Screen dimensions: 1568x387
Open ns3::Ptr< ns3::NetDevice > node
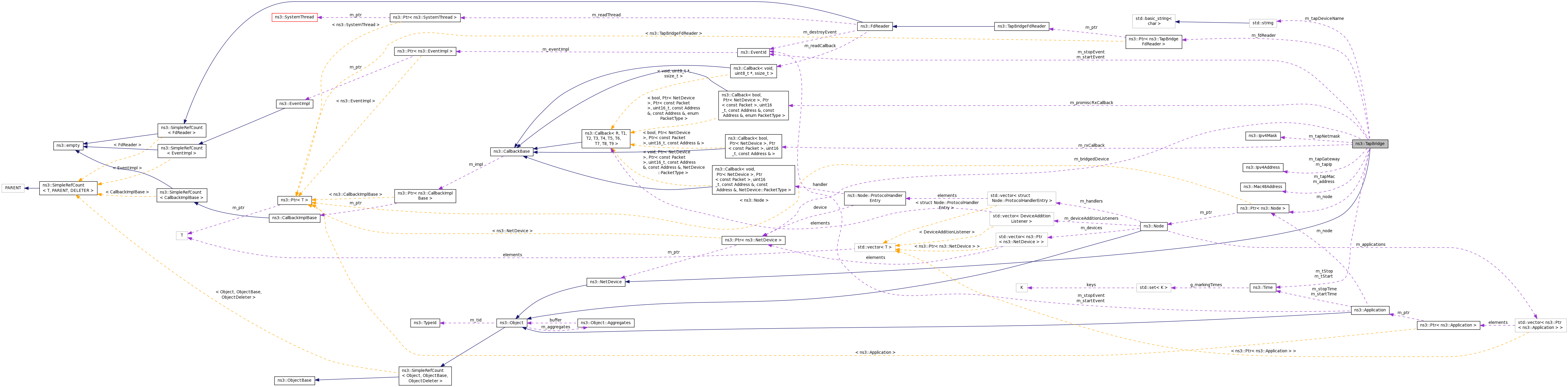pyautogui.click(x=754, y=240)
